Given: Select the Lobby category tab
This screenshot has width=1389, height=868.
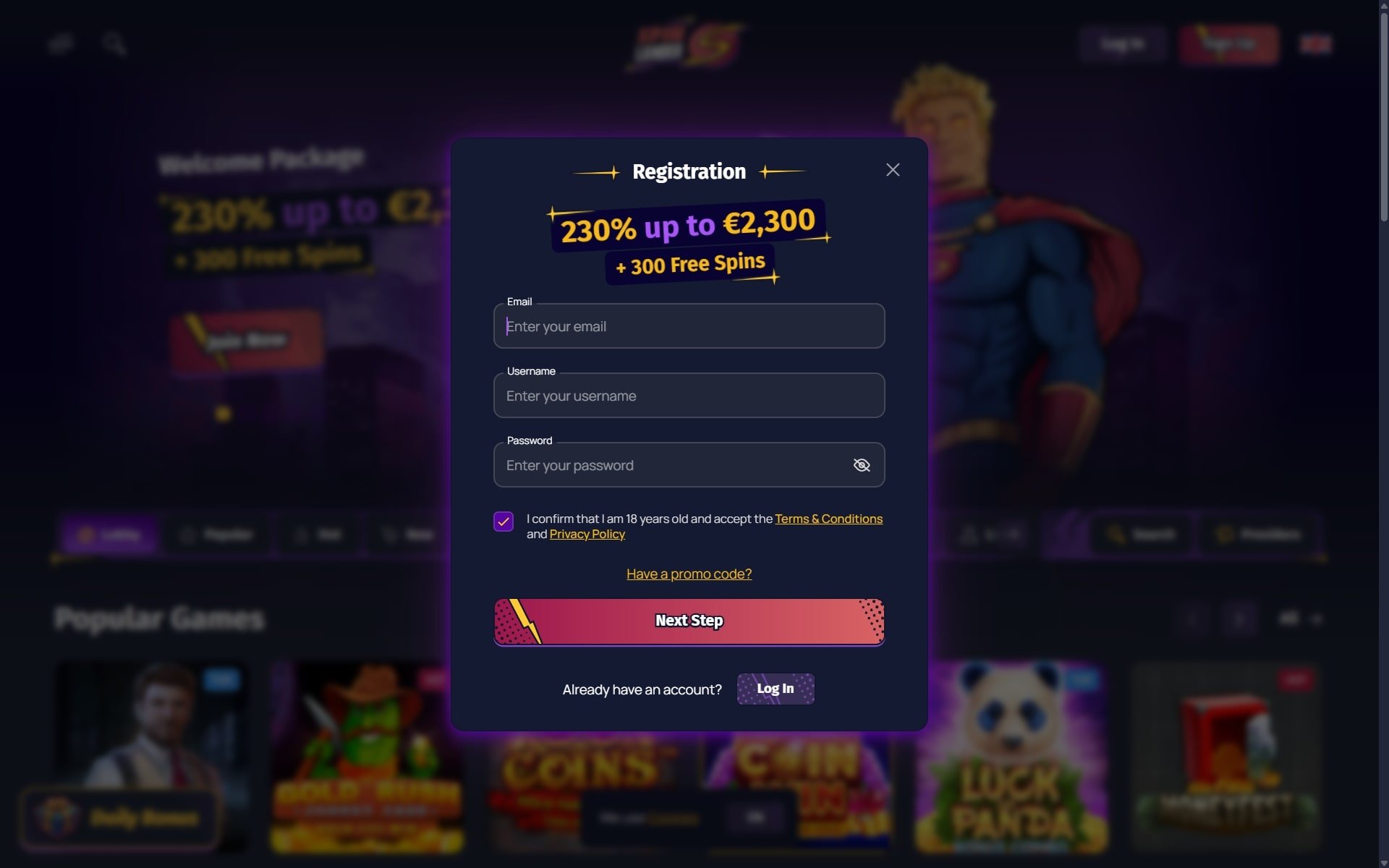Looking at the screenshot, I should click(x=109, y=535).
